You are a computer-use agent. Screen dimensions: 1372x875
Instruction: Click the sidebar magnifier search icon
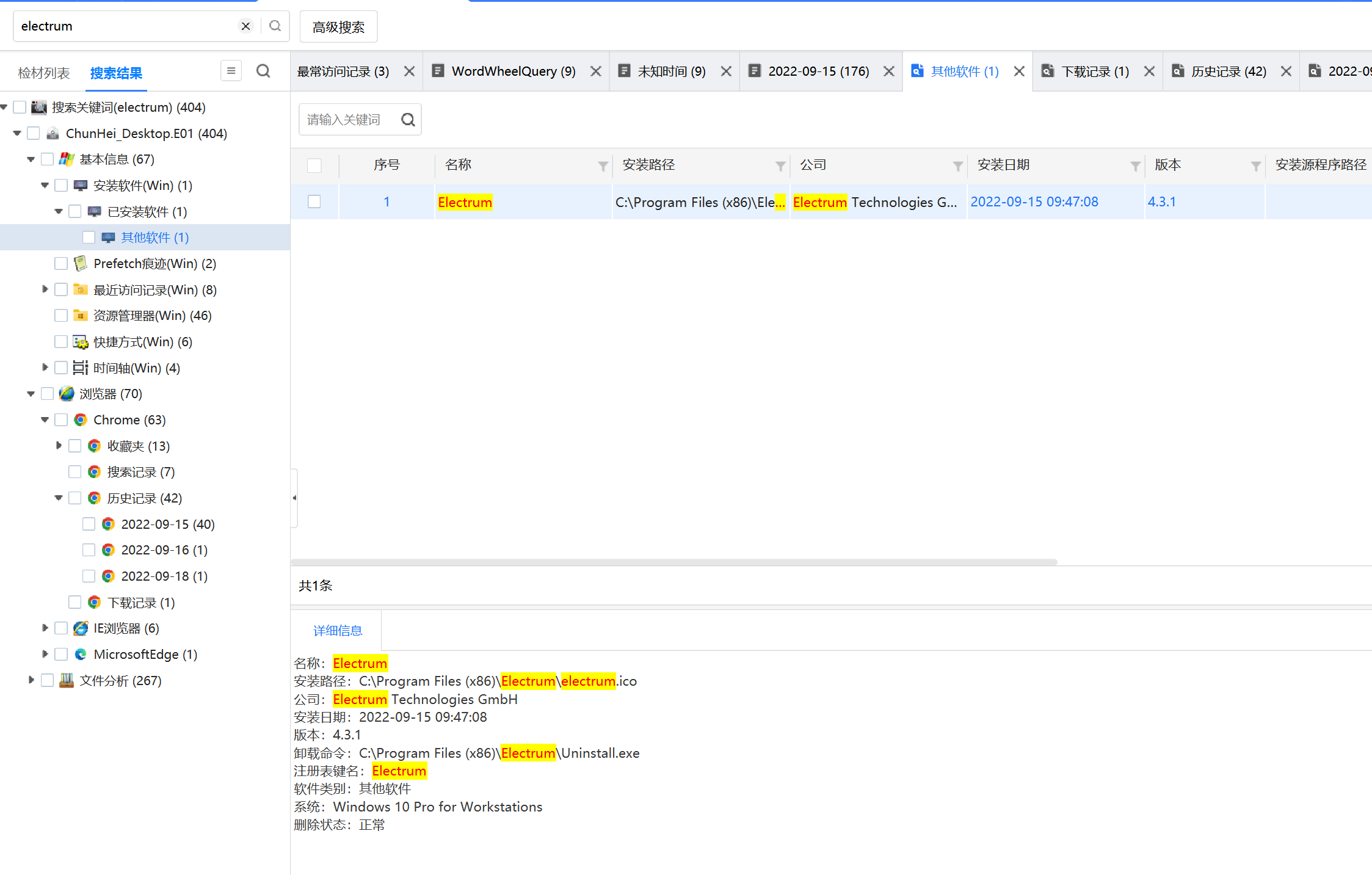[x=263, y=71]
